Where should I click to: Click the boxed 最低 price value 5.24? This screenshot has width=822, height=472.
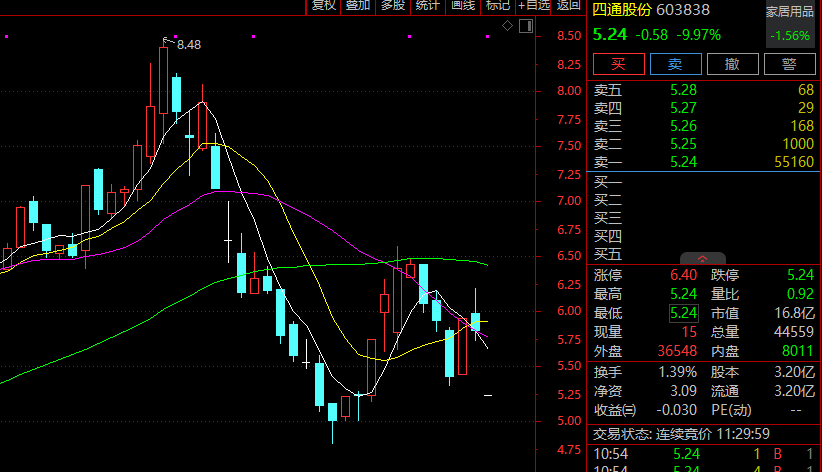click(683, 313)
